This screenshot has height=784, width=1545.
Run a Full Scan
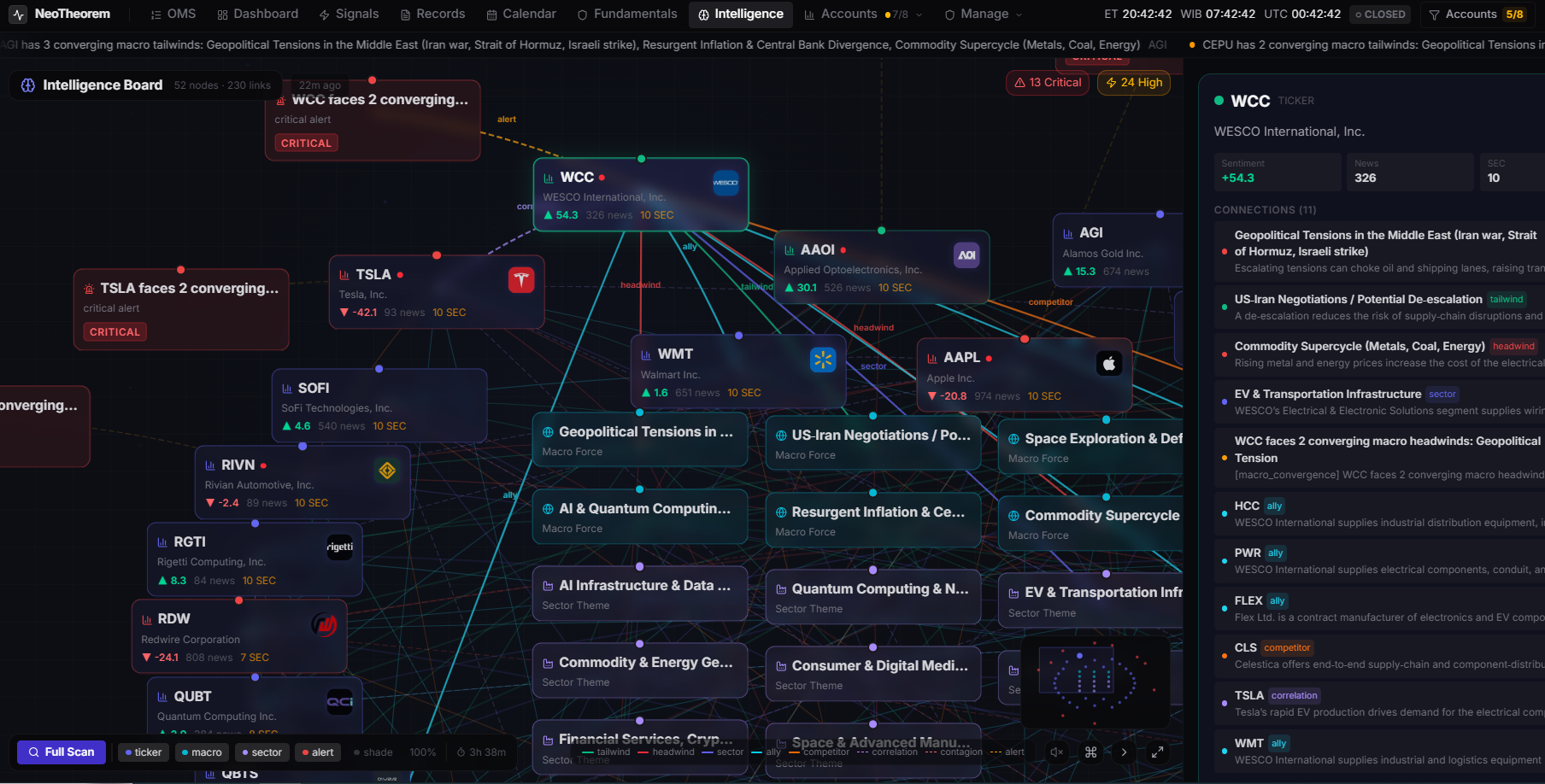[62, 752]
